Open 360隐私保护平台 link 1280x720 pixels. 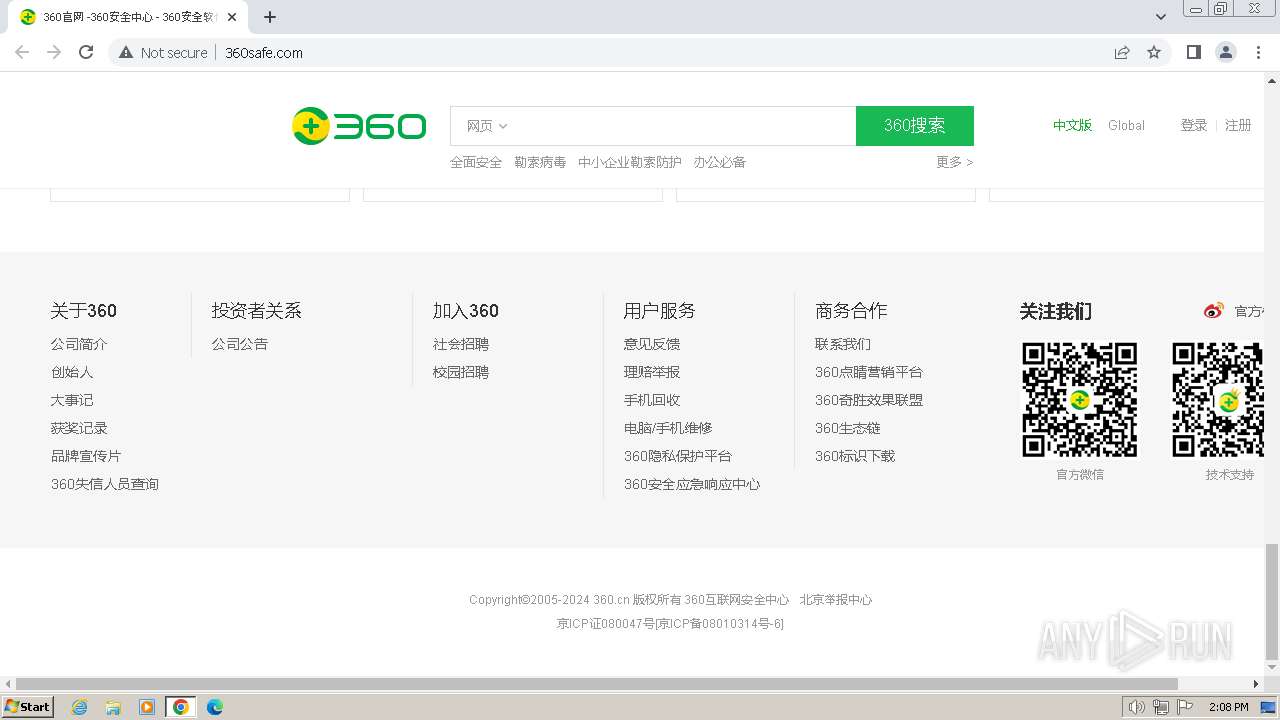pyautogui.click(x=678, y=456)
